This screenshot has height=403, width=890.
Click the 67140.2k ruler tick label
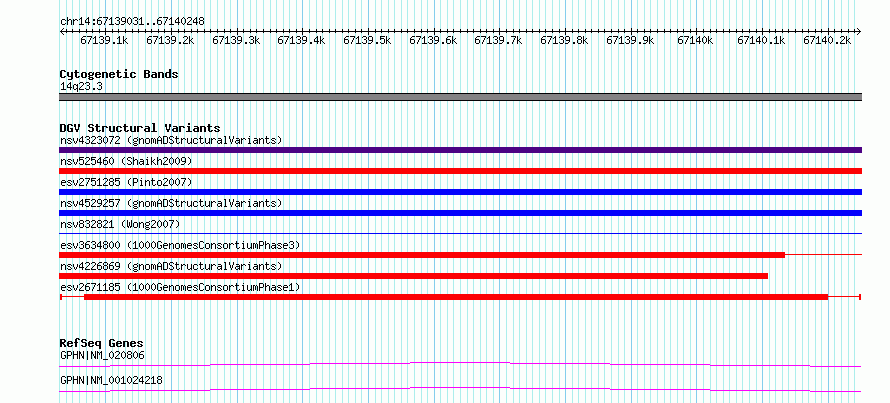[827, 40]
